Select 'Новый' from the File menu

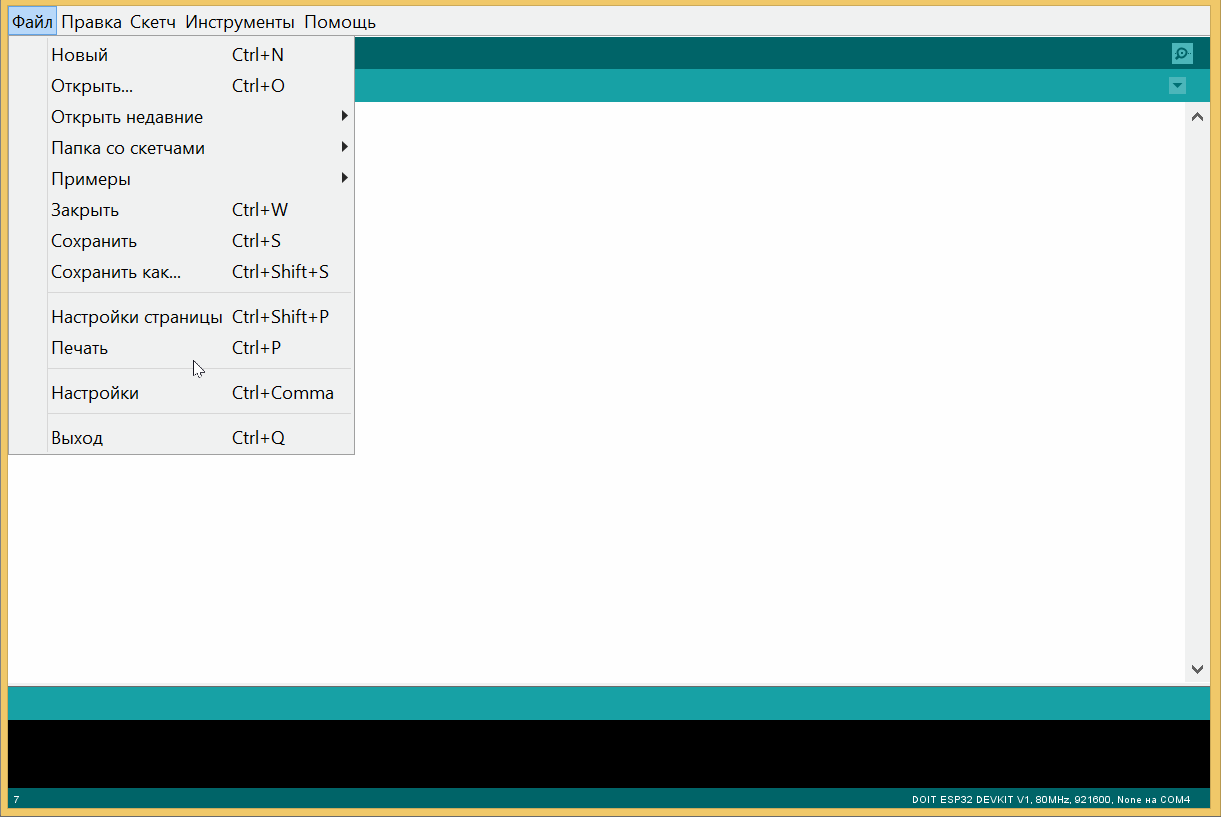click(x=80, y=55)
